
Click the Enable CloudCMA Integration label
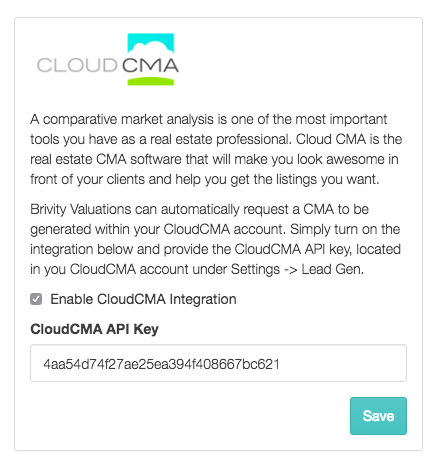click(143, 299)
